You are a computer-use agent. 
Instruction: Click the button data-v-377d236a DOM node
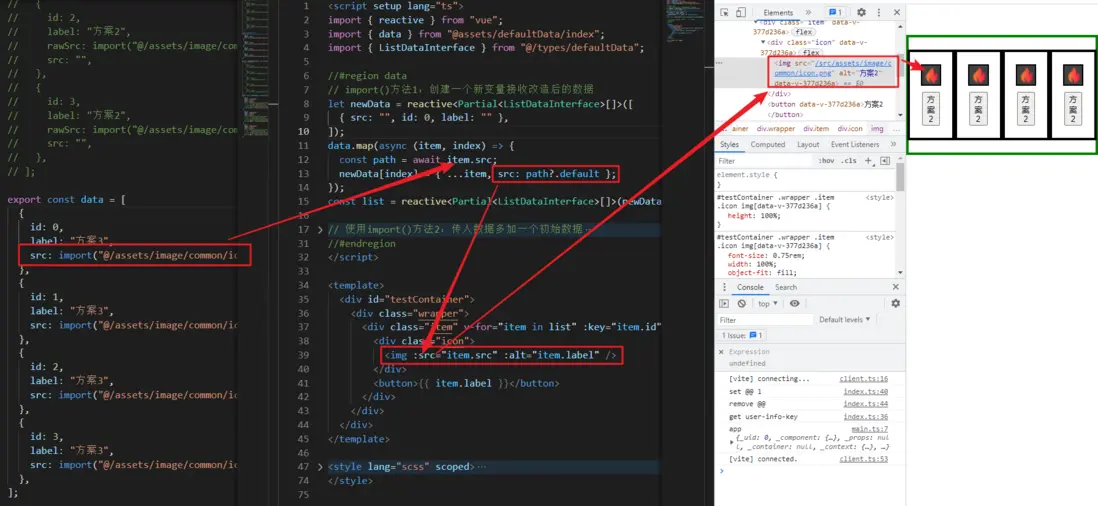826,104
